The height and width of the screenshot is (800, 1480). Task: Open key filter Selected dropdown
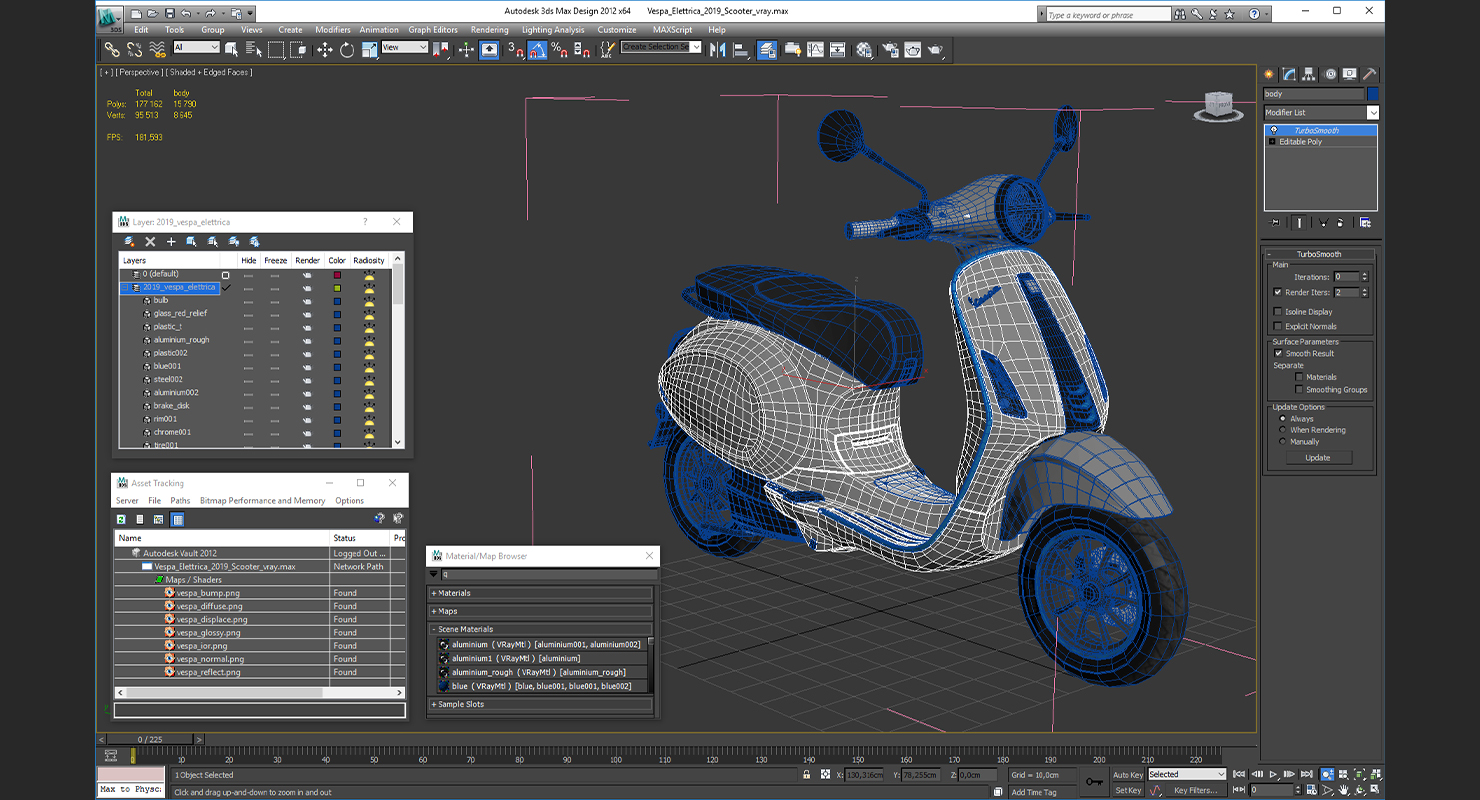click(x=1186, y=774)
